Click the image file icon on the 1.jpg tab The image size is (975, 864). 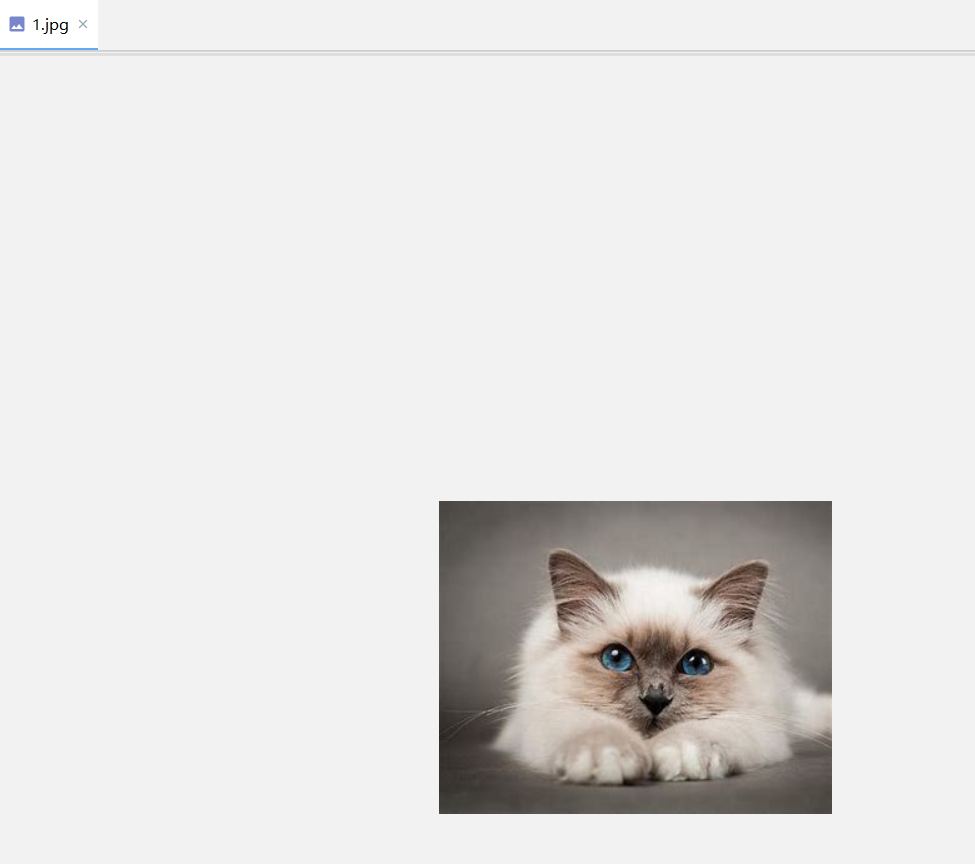[17, 25]
